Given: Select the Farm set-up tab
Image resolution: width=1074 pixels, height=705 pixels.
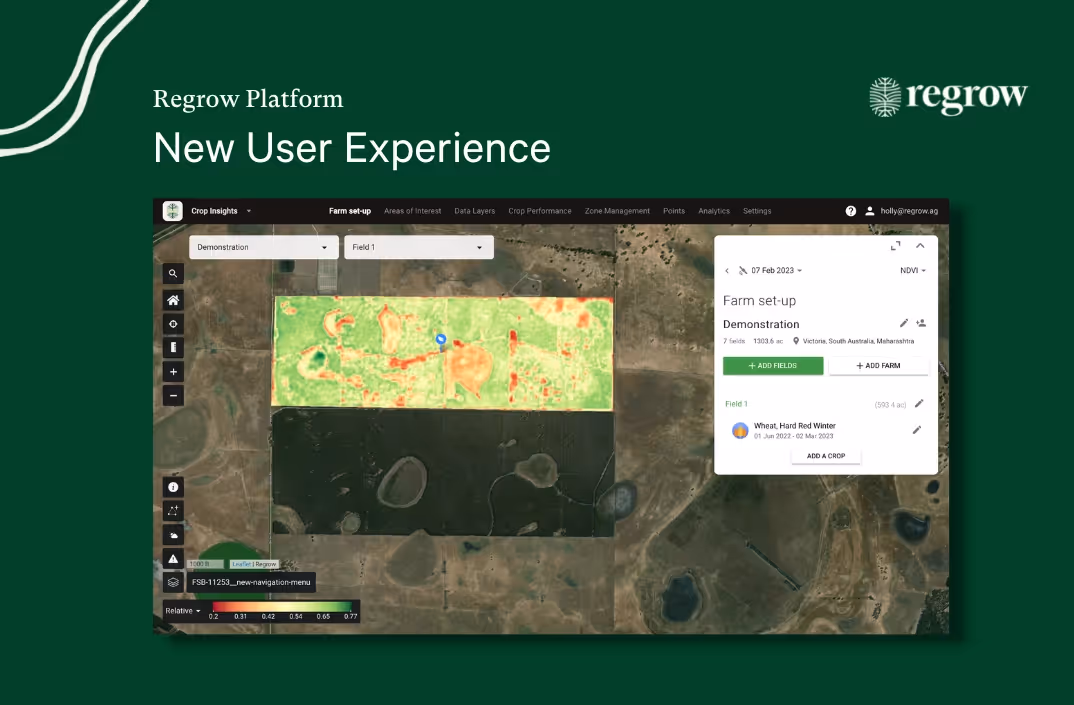Looking at the screenshot, I should point(349,211).
